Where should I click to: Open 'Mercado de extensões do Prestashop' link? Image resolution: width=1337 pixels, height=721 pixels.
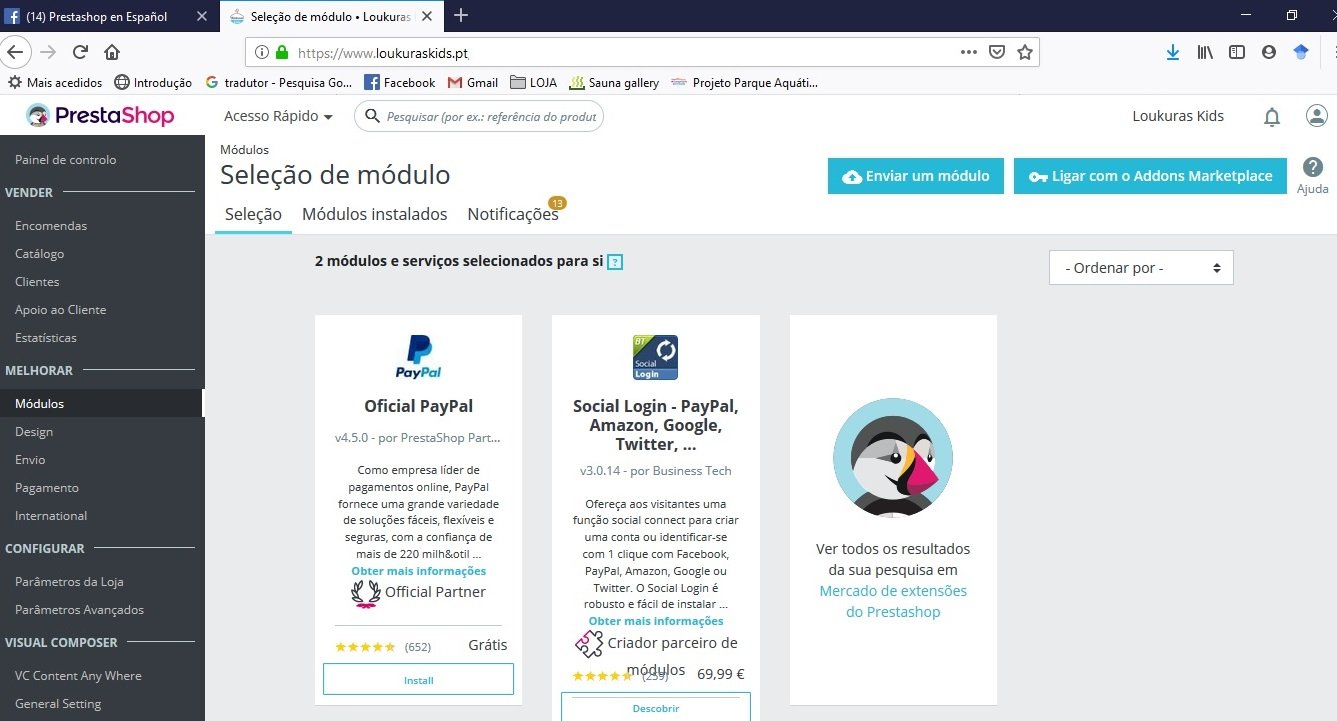pos(893,601)
